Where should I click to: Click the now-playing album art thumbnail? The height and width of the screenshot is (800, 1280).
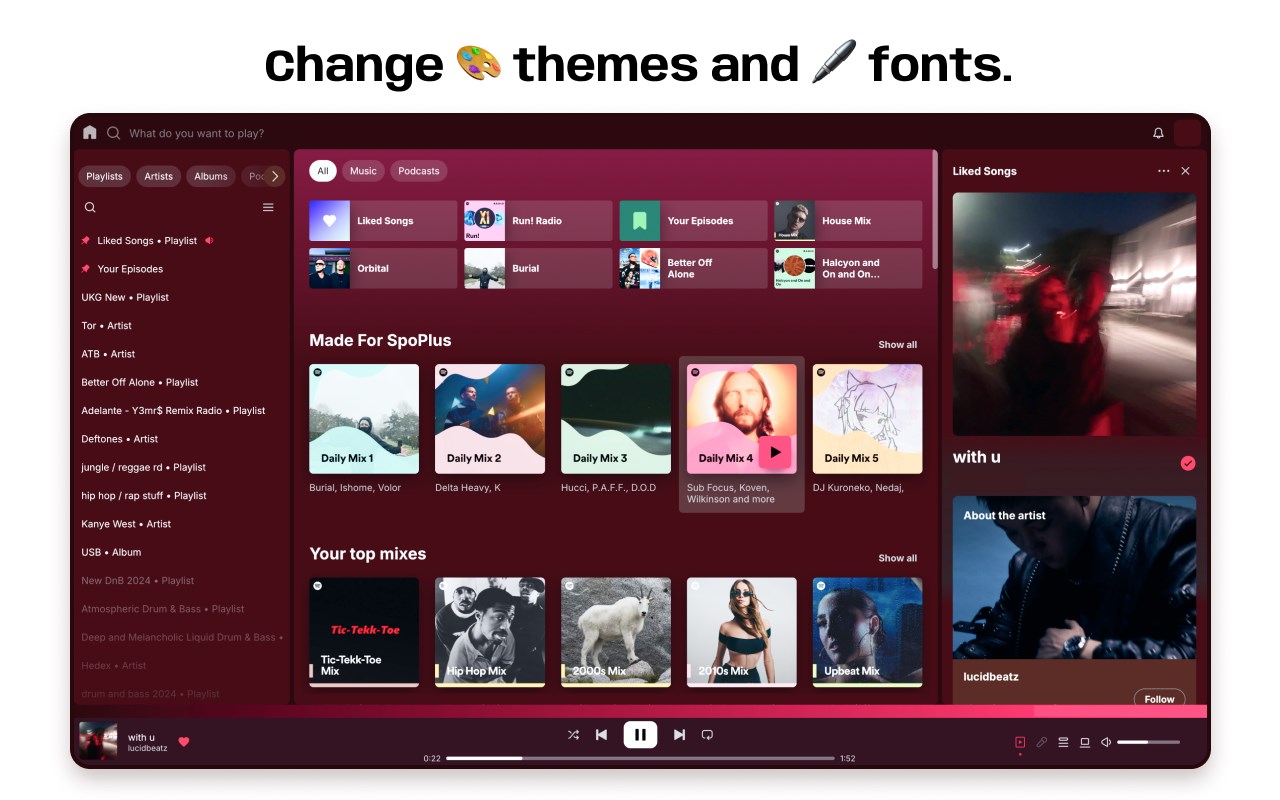(x=98, y=741)
